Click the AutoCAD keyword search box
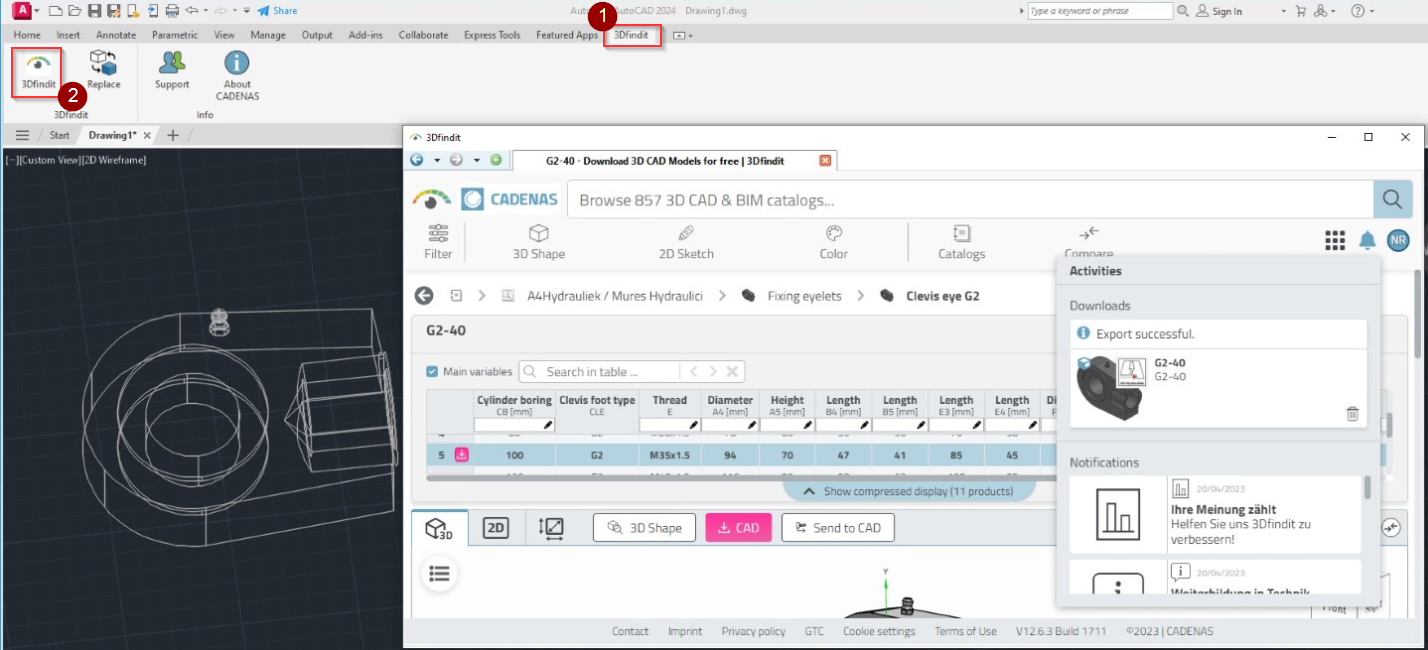The image size is (1428, 650). [x=1100, y=11]
